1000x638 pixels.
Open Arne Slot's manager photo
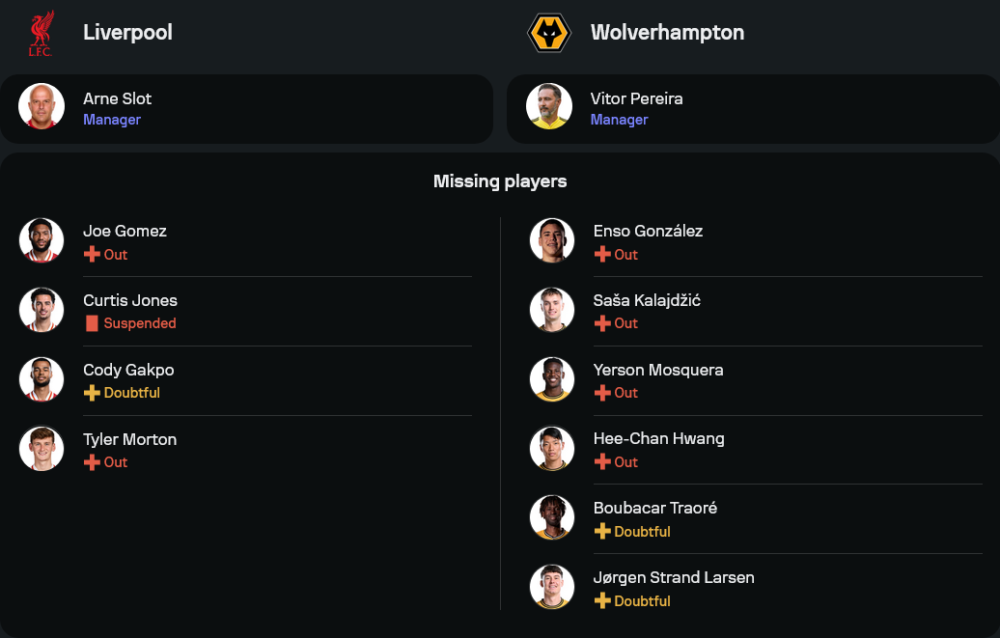pyautogui.click(x=42, y=107)
